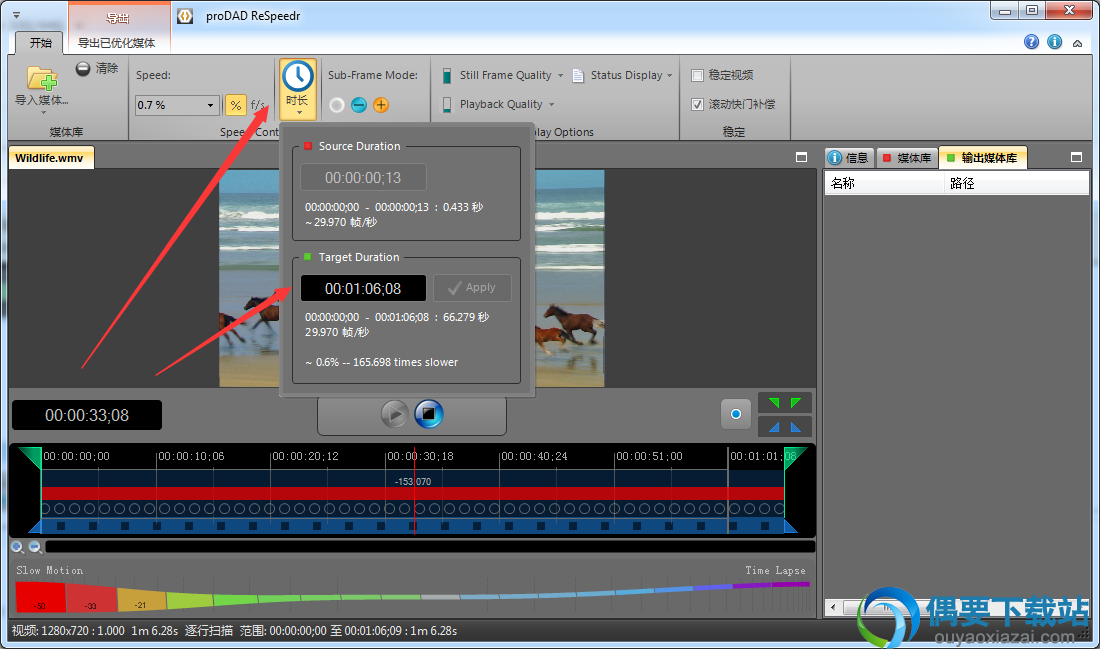Switch speed unit to percent (%) button
The width and height of the screenshot is (1100, 649).
click(x=236, y=105)
